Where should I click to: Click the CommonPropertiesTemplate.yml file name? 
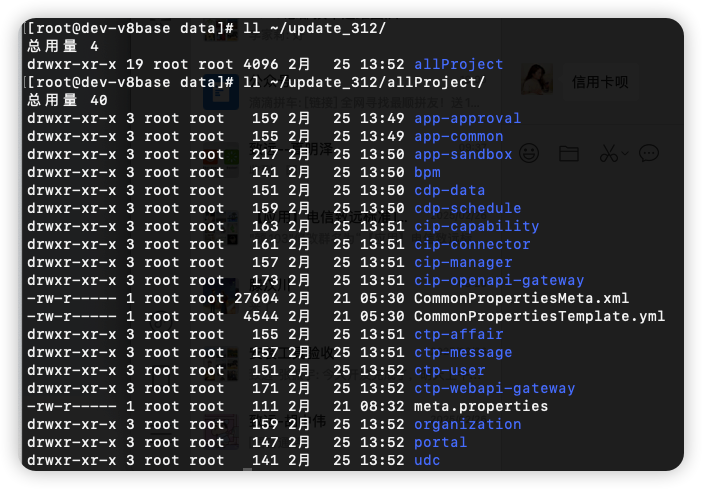(x=539, y=317)
